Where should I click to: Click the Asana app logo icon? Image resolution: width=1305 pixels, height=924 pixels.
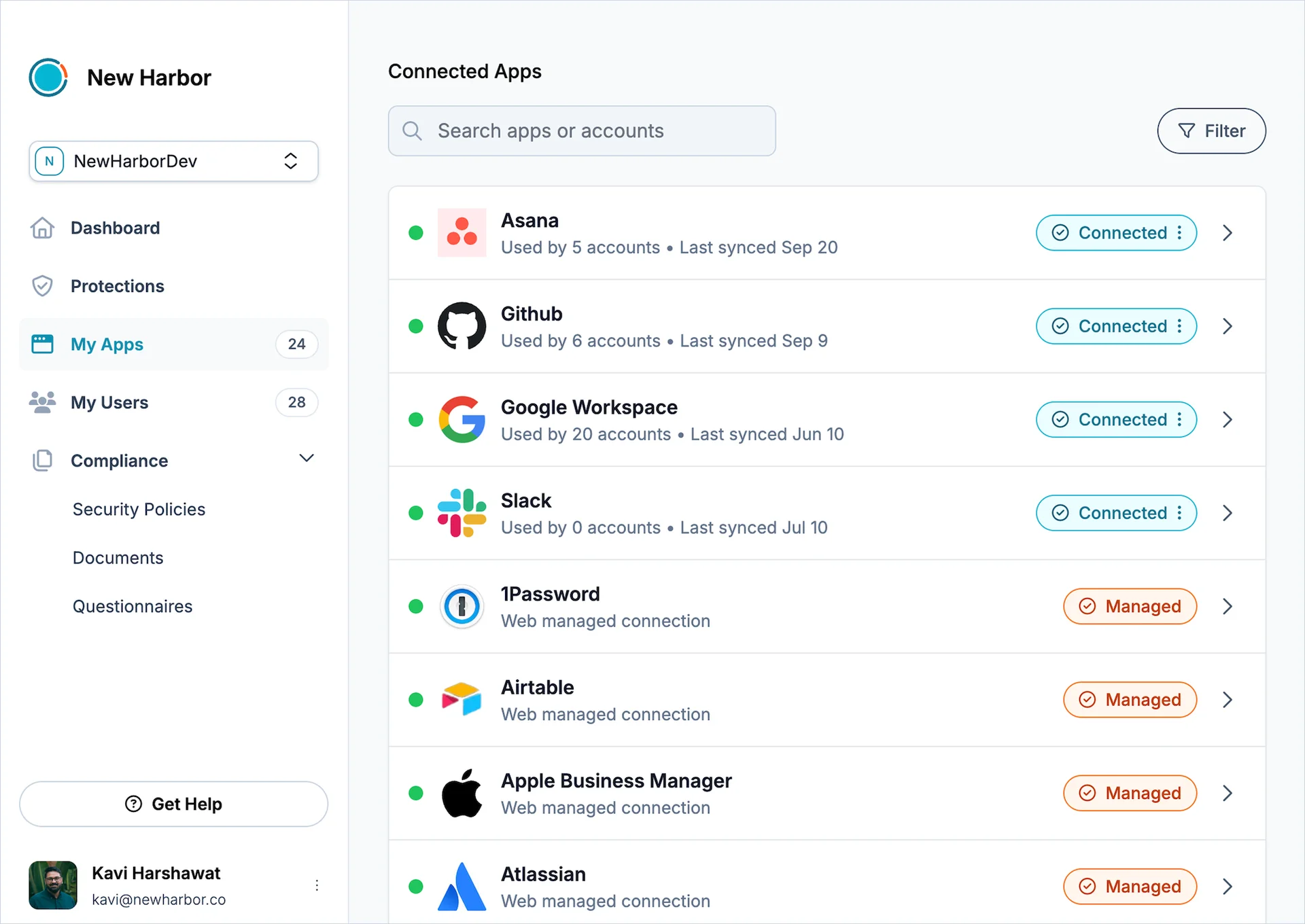462,232
